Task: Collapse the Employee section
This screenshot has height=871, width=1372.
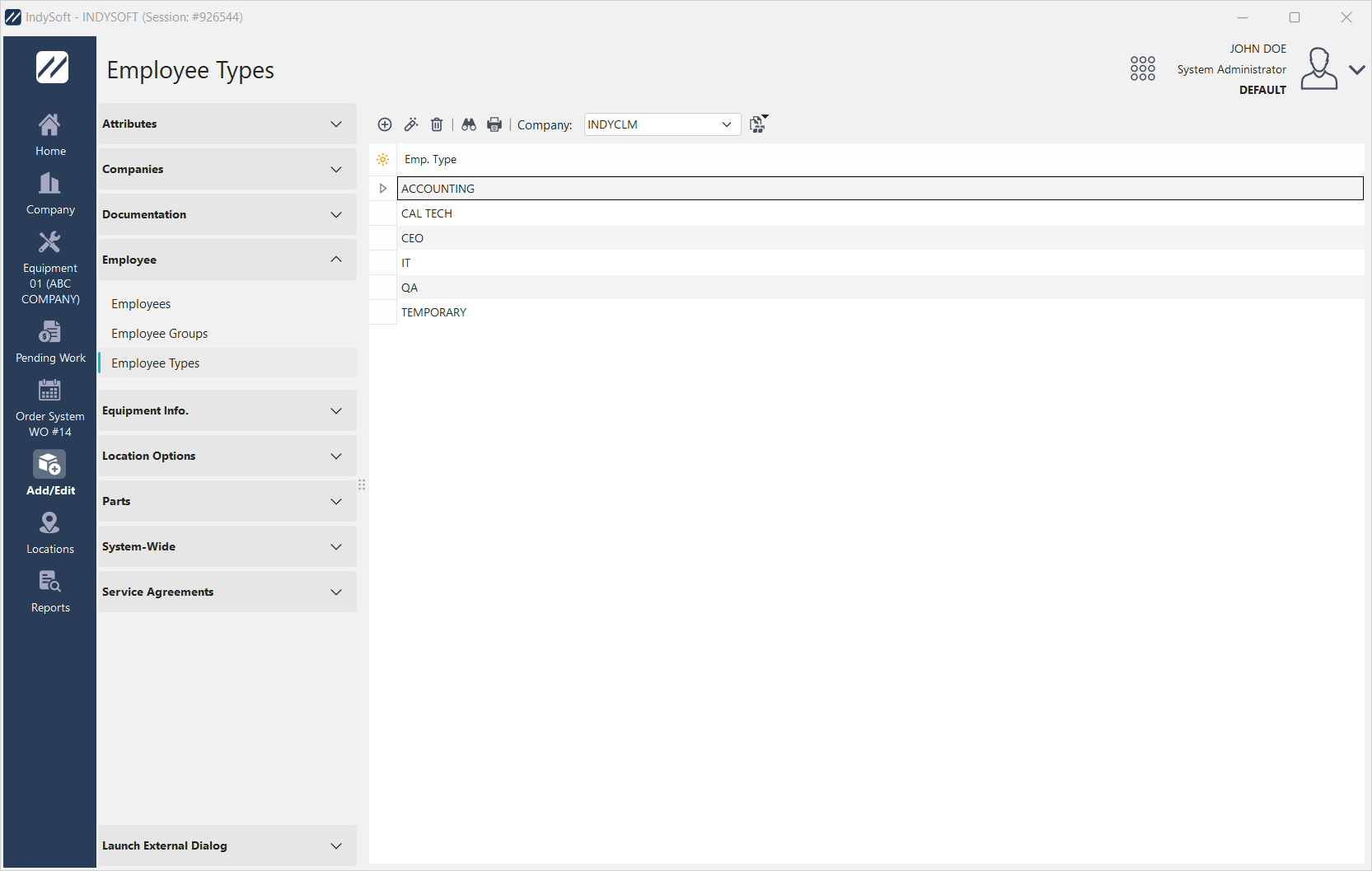Action: [227, 260]
